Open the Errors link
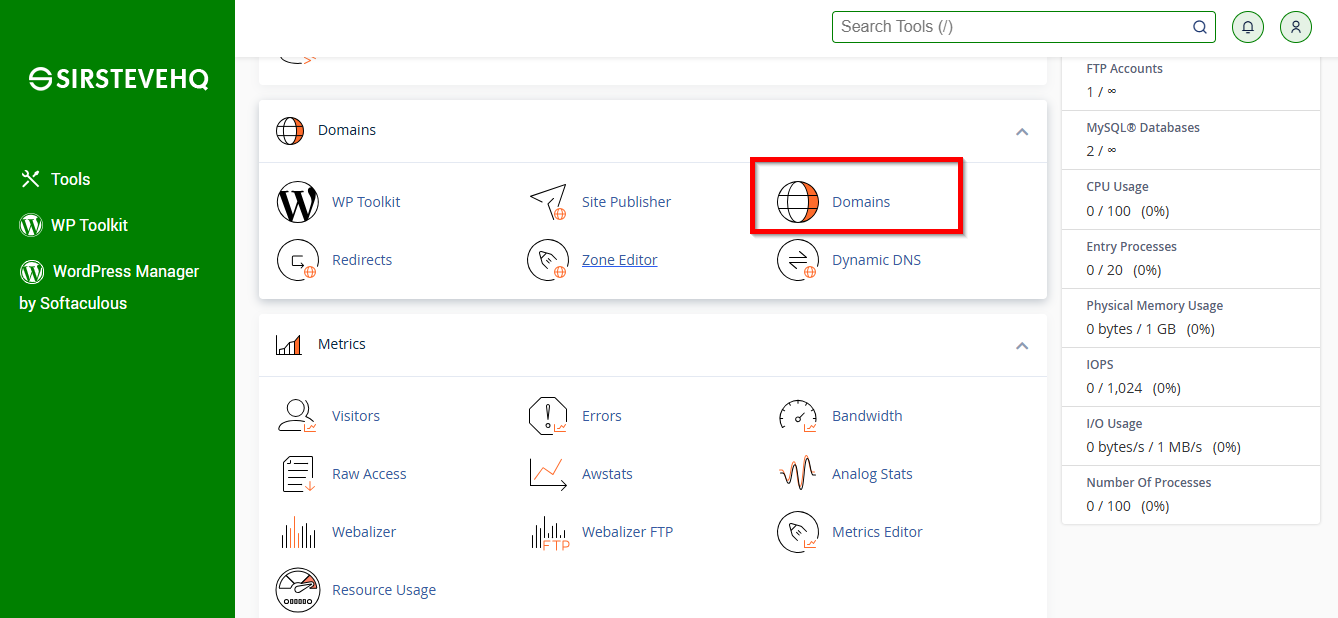The height and width of the screenshot is (618, 1338). (x=602, y=416)
